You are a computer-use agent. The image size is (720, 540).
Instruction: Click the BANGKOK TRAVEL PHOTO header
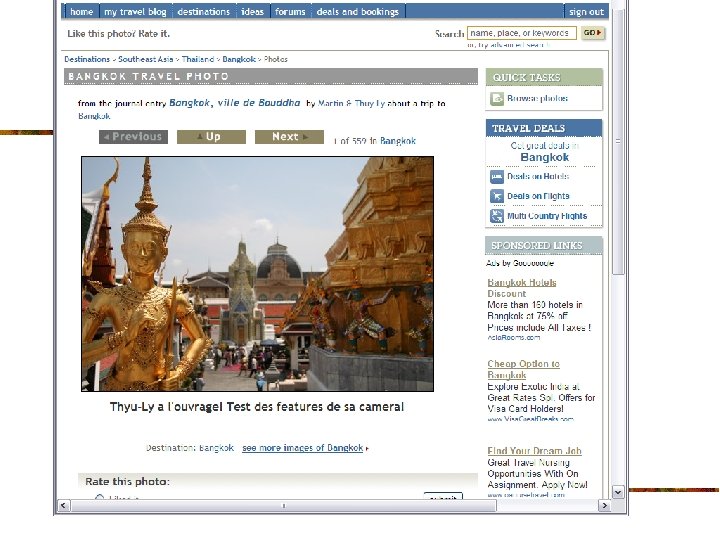pyautogui.click(x=271, y=77)
